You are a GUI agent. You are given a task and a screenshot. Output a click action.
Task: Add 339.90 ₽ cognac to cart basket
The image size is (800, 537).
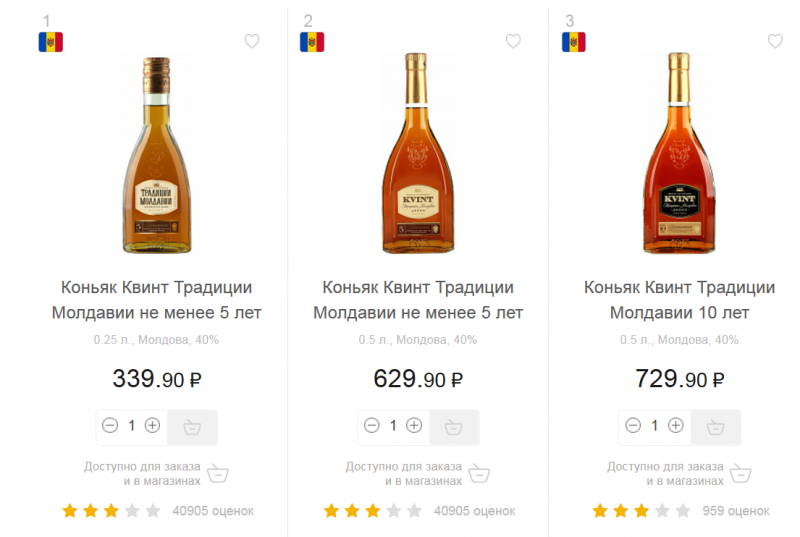[x=192, y=427]
